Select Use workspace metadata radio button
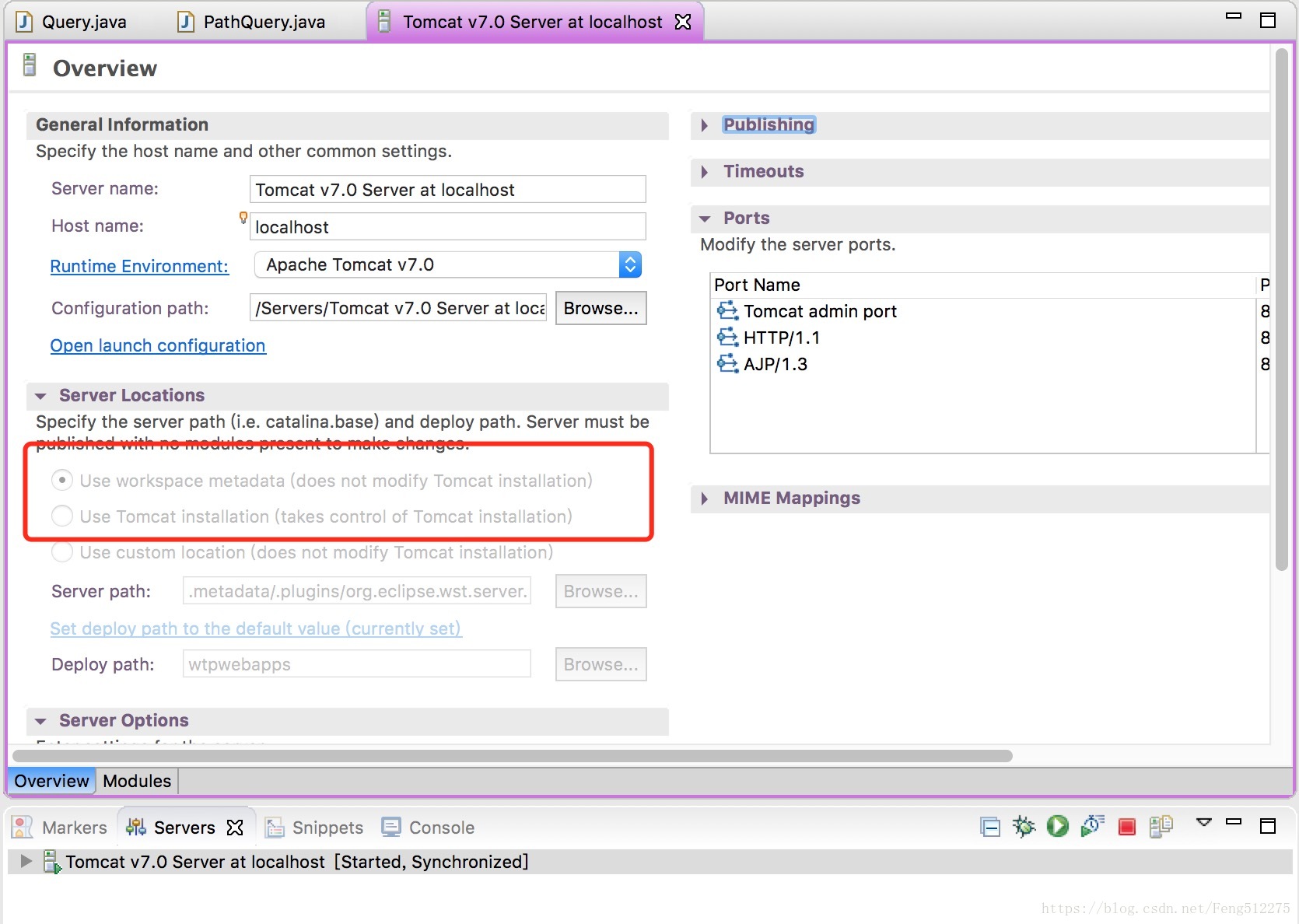 point(62,481)
